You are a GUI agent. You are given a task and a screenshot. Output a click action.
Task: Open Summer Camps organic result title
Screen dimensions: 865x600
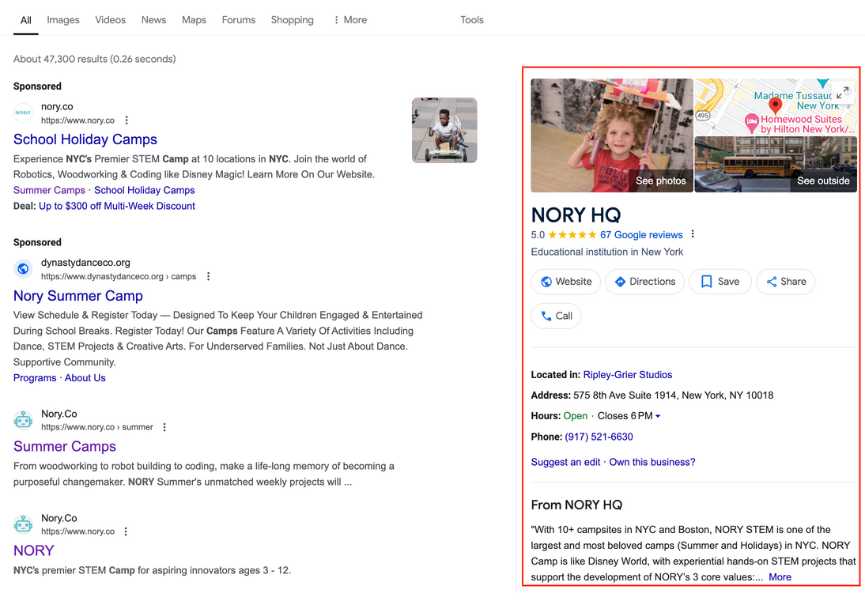pos(65,447)
